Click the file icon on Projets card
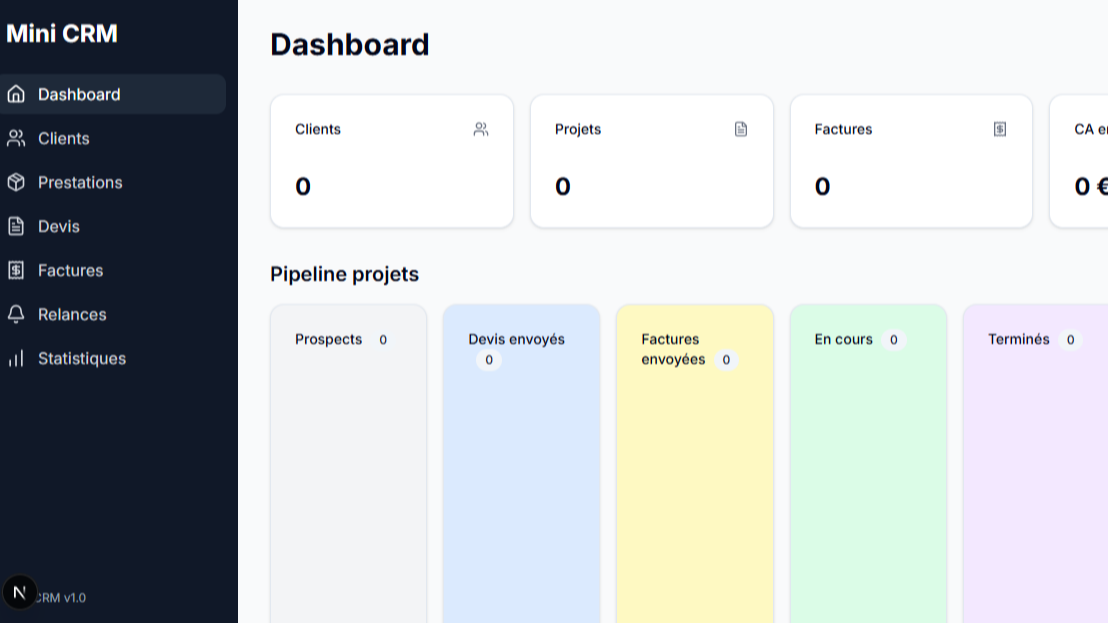The width and height of the screenshot is (1108, 623). click(x=741, y=129)
